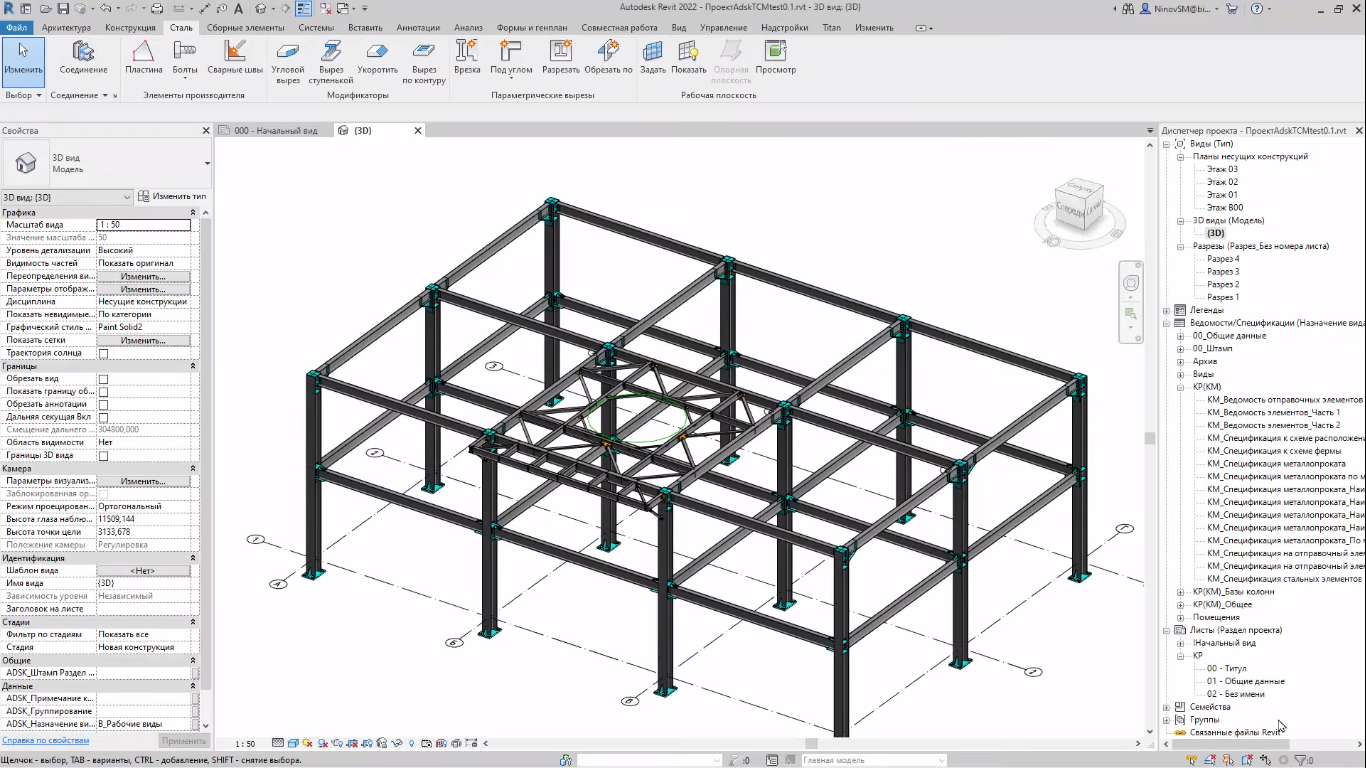Click Изменить for Показать сетки
Image resolution: width=1366 pixels, height=768 pixels.
pyautogui.click(x=143, y=341)
